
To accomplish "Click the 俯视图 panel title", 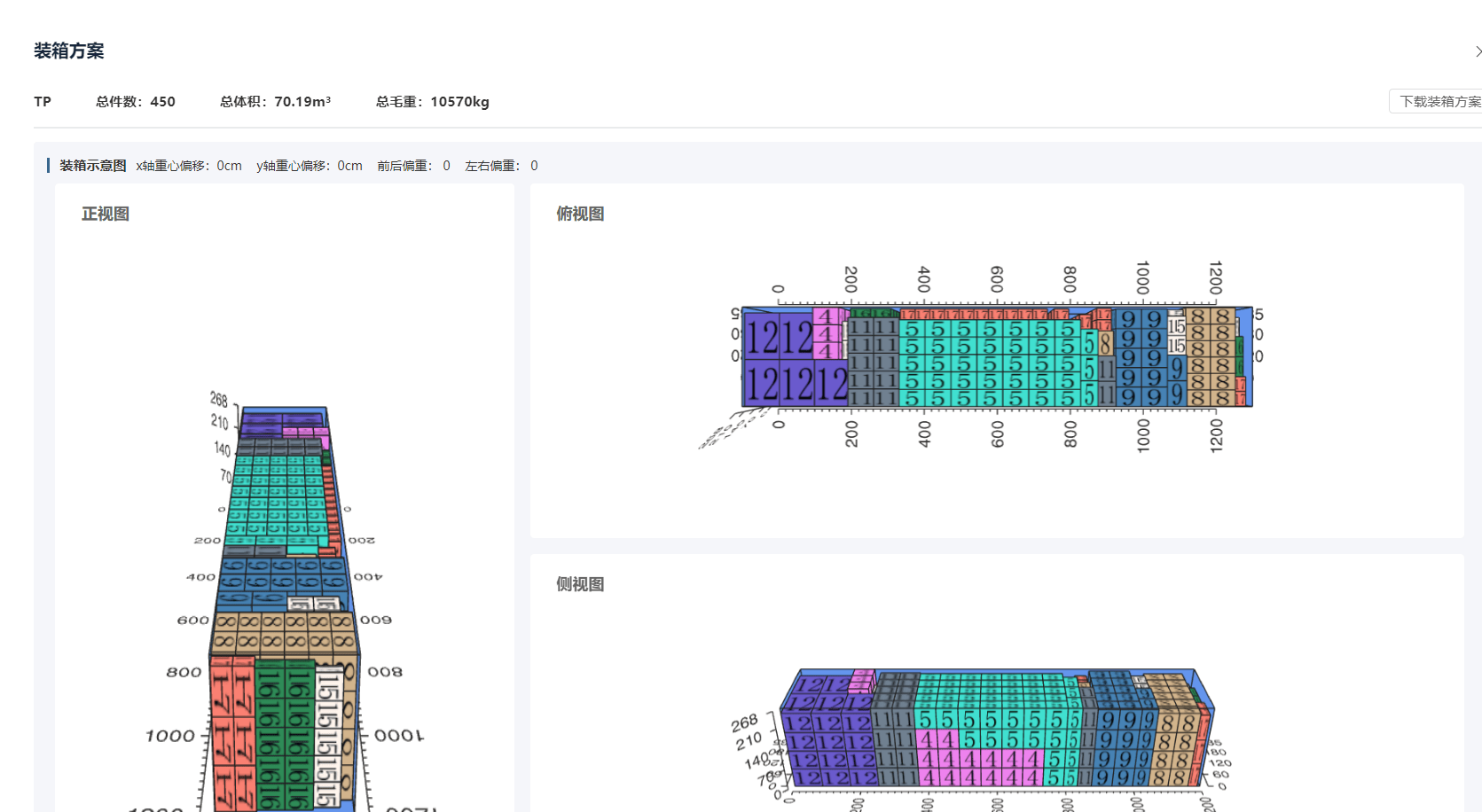I will (x=580, y=214).
